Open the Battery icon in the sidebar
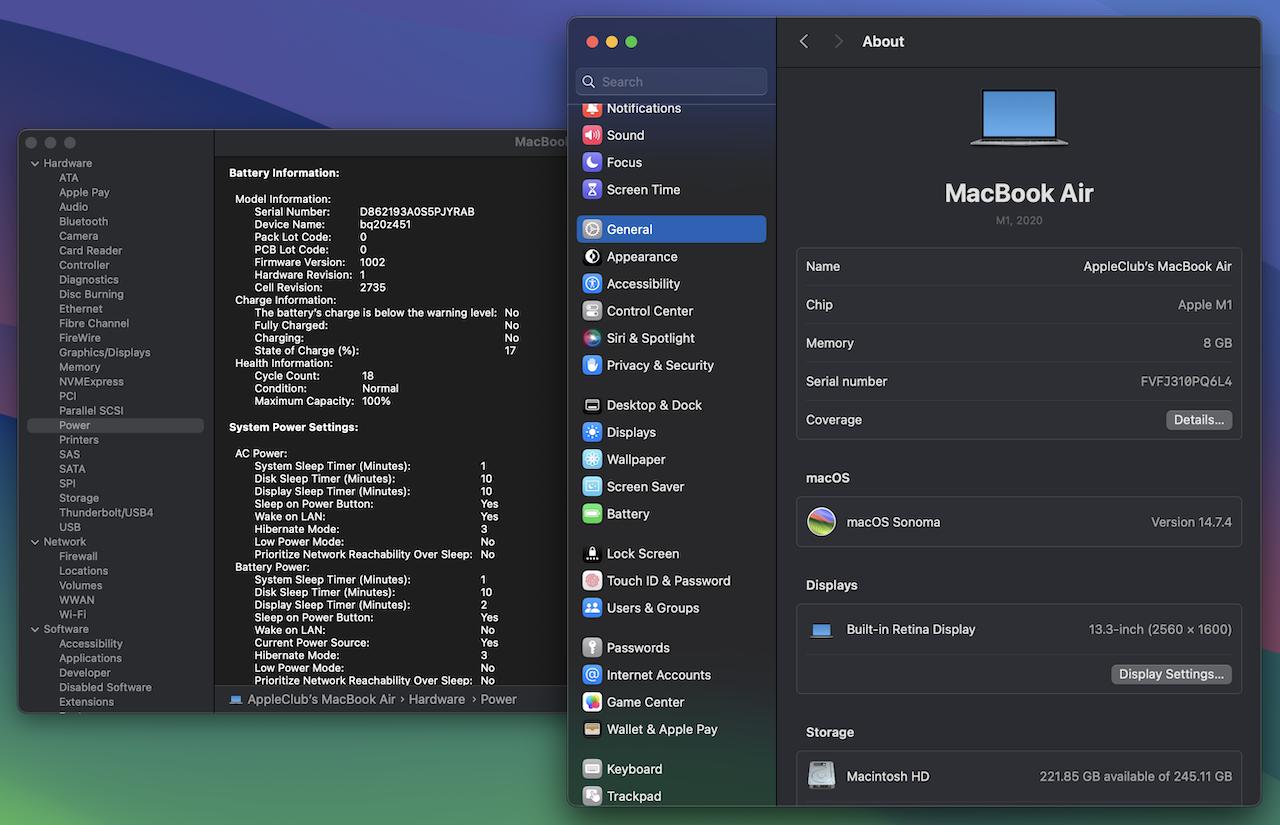The image size is (1280, 825). click(592, 514)
